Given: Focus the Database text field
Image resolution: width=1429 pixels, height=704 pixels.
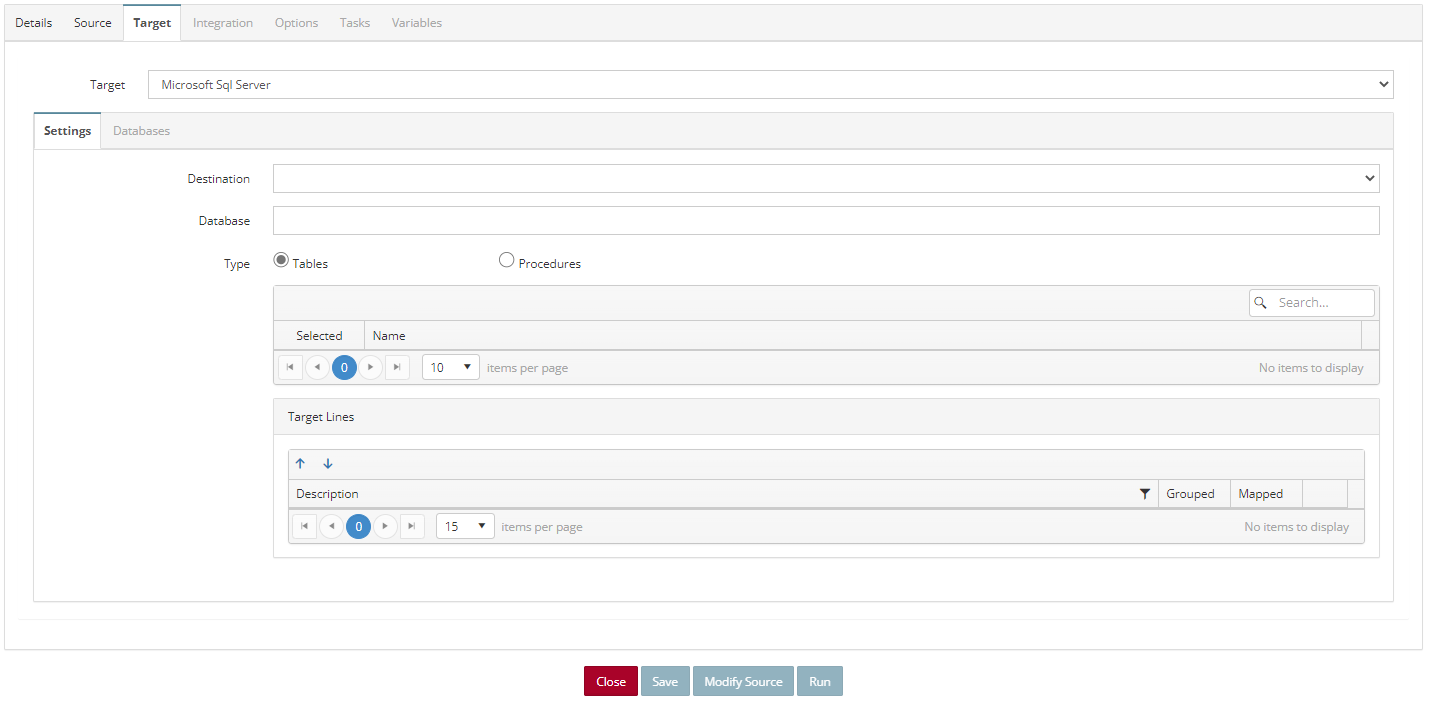Looking at the screenshot, I should (x=826, y=221).
